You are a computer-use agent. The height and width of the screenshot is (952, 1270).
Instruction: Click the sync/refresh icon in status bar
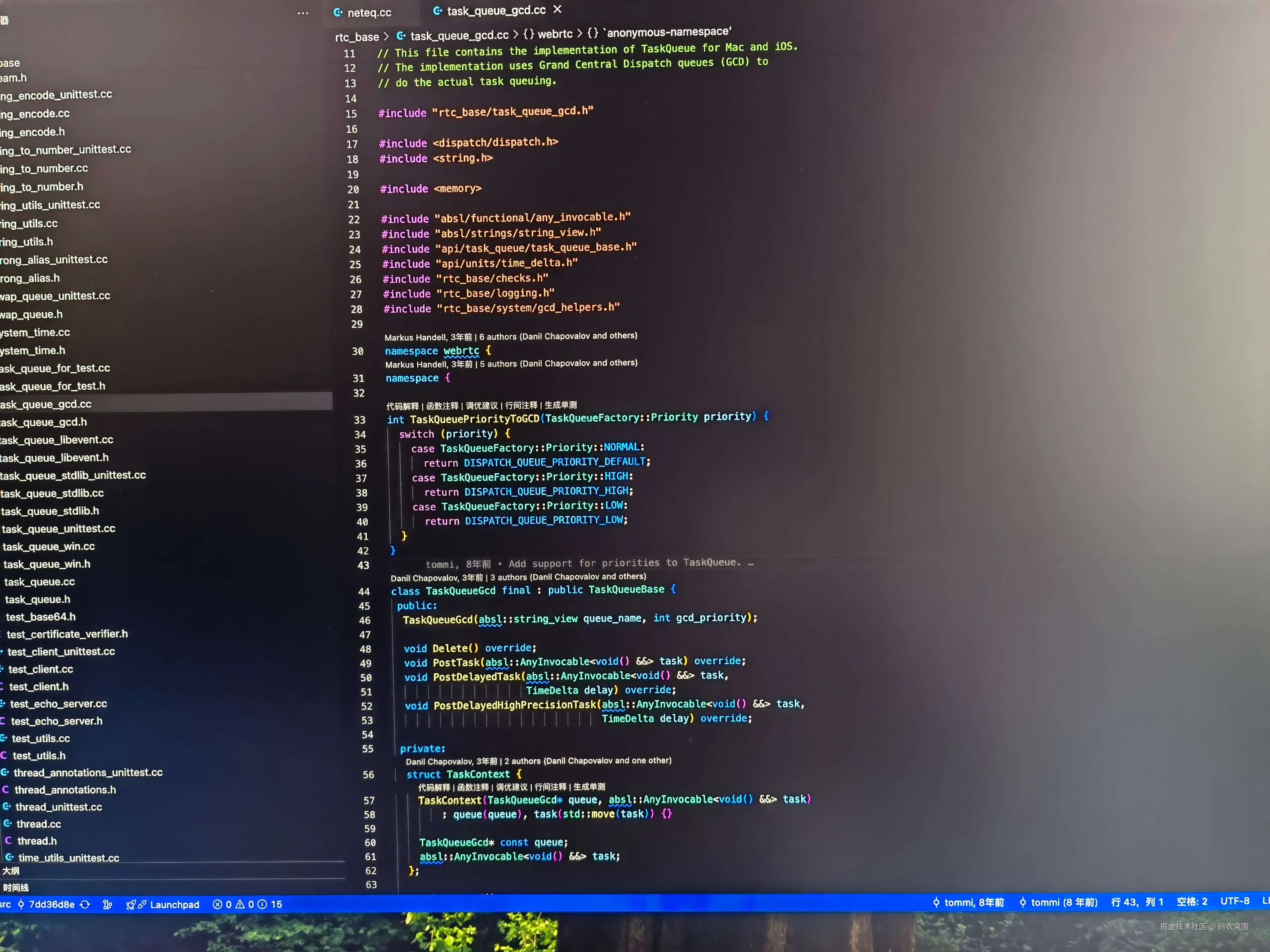(x=85, y=904)
